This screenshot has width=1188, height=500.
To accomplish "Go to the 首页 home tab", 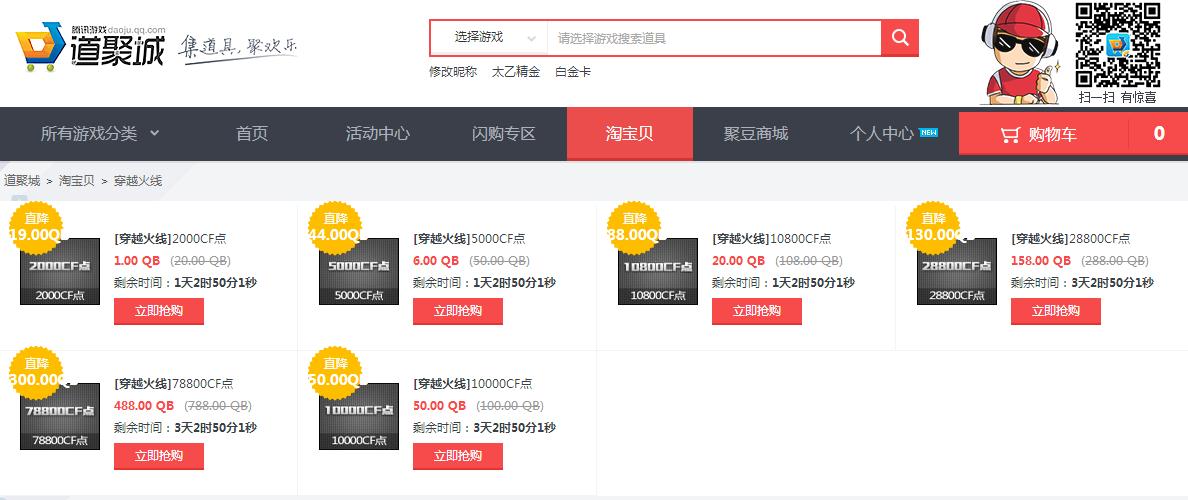I will pyautogui.click(x=252, y=134).
